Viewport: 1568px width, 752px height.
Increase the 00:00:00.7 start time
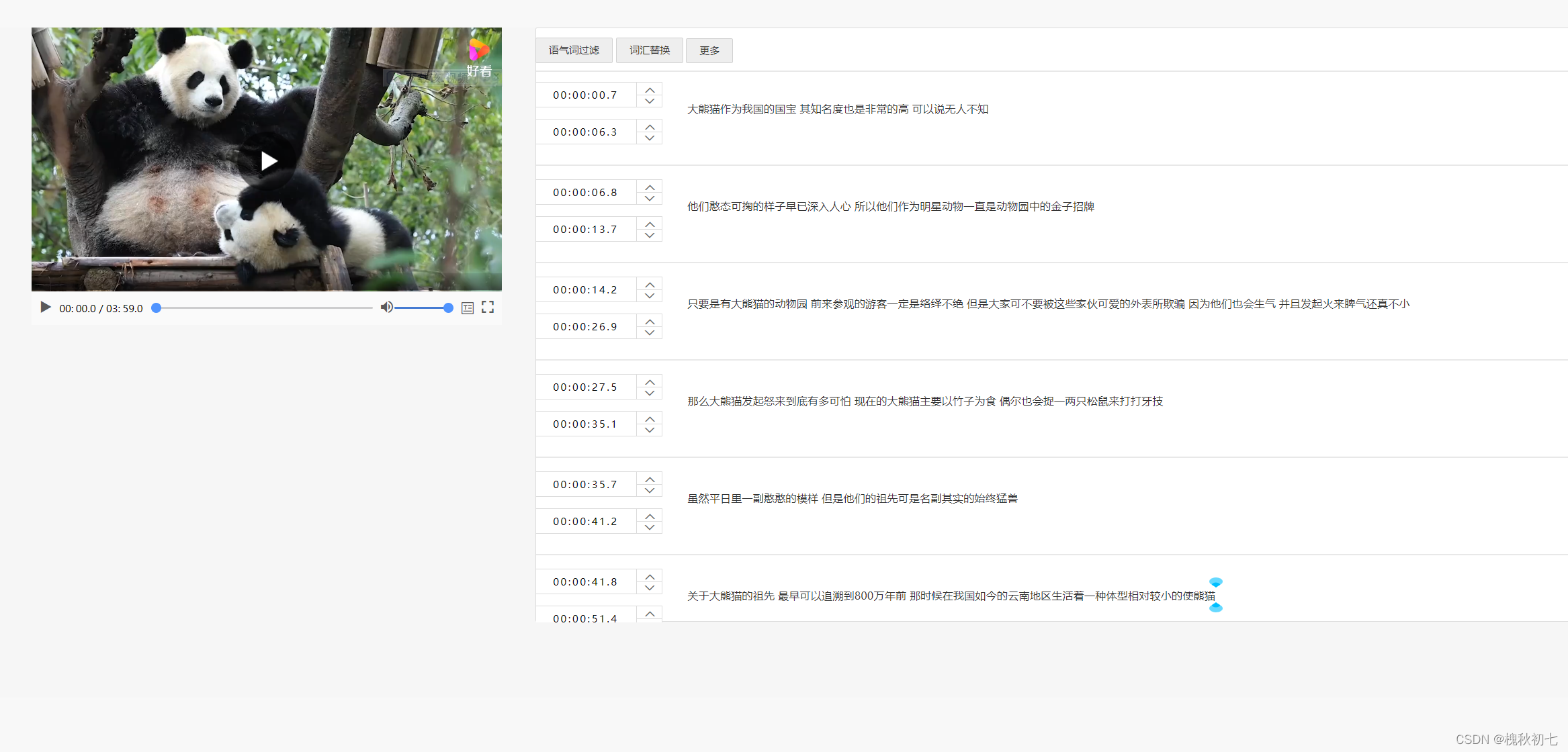click(650, 89)
